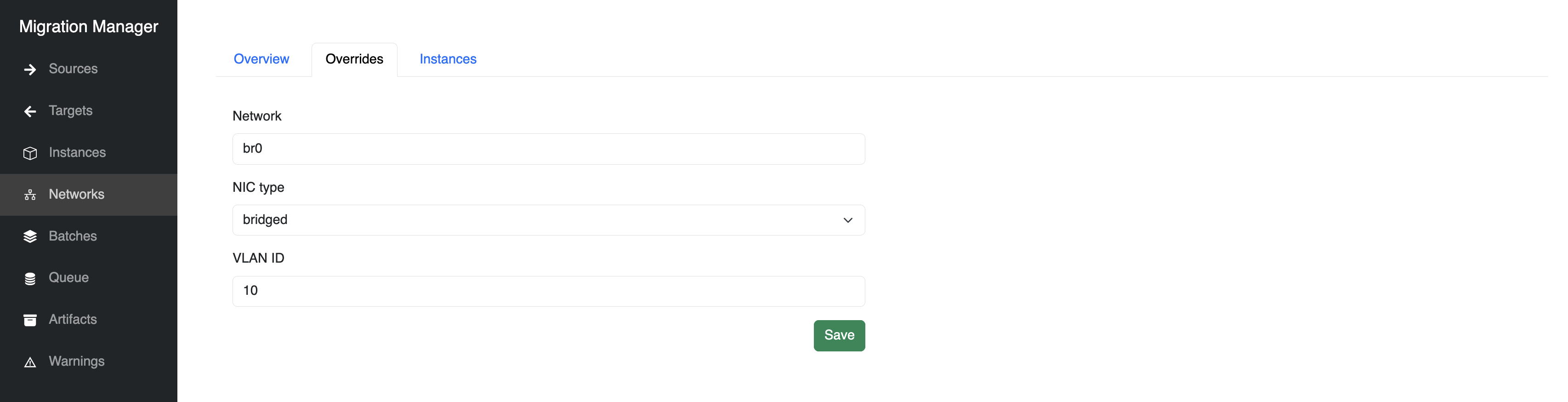Click the Migration Manager heading
The image size is (1568, 402).
(x=89, y=26)
